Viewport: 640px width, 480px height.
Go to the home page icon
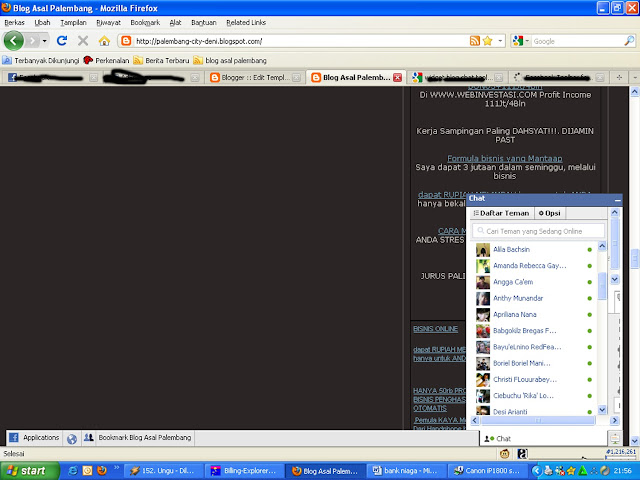click(104, 40)
